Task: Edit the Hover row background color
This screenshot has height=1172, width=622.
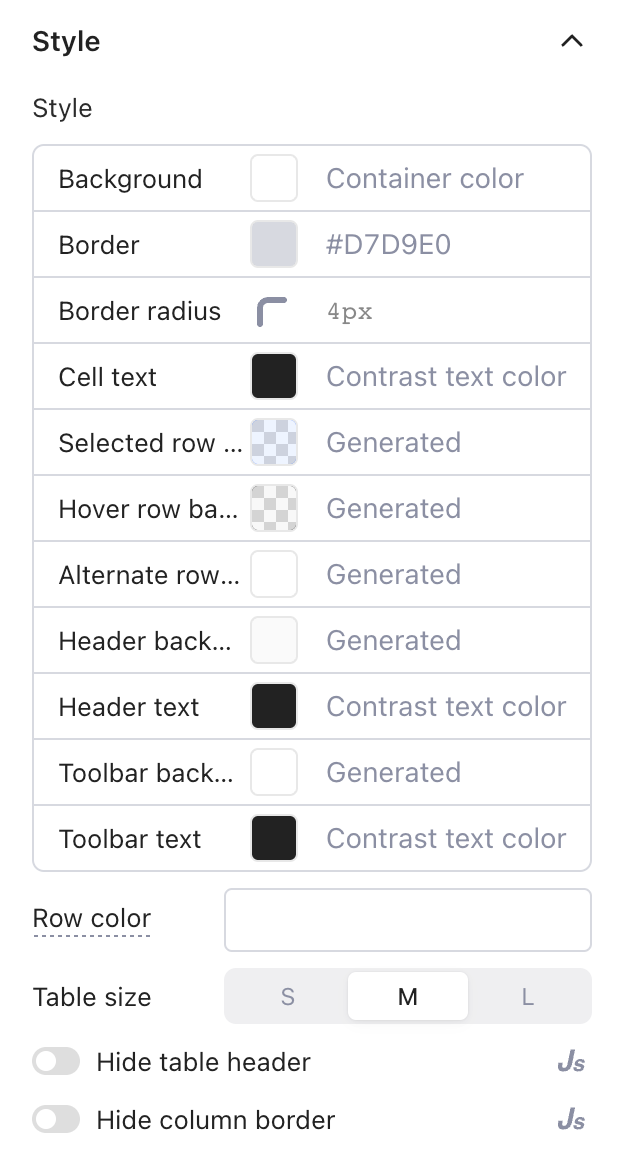Action: [x=274, y=508]
